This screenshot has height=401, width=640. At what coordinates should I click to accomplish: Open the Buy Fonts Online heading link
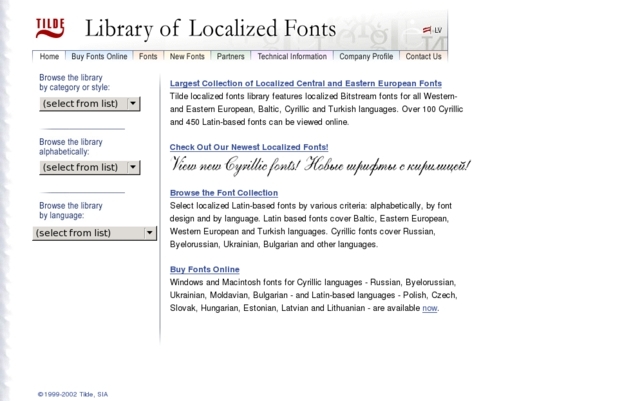pos(205,269)
